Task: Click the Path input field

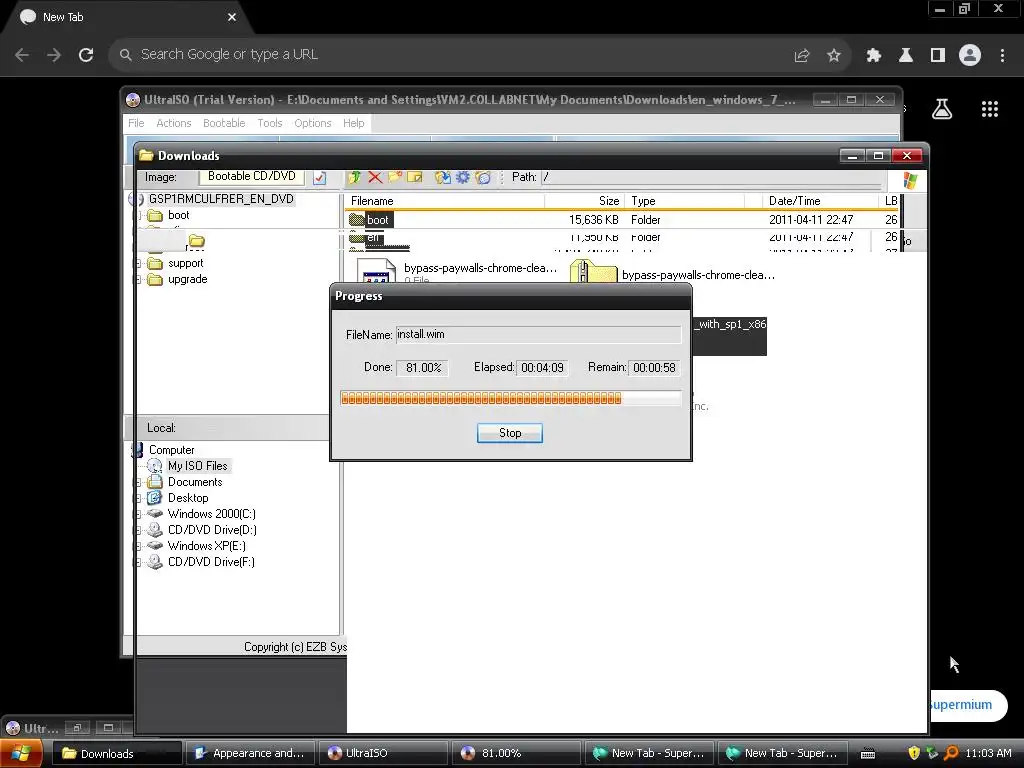Action: 713,177
